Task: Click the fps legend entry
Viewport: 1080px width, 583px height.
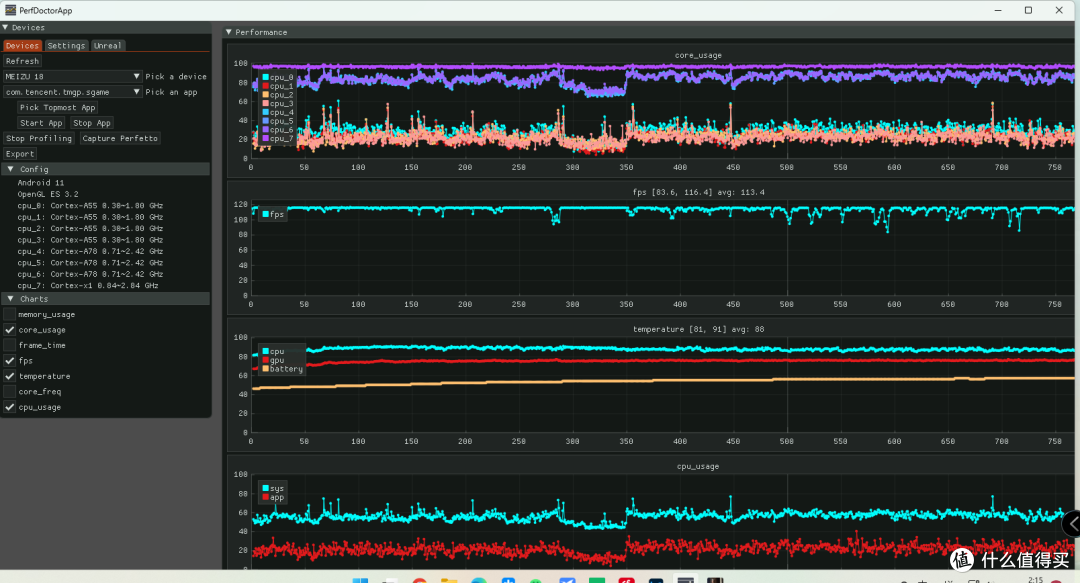Action: coord(273,214)
